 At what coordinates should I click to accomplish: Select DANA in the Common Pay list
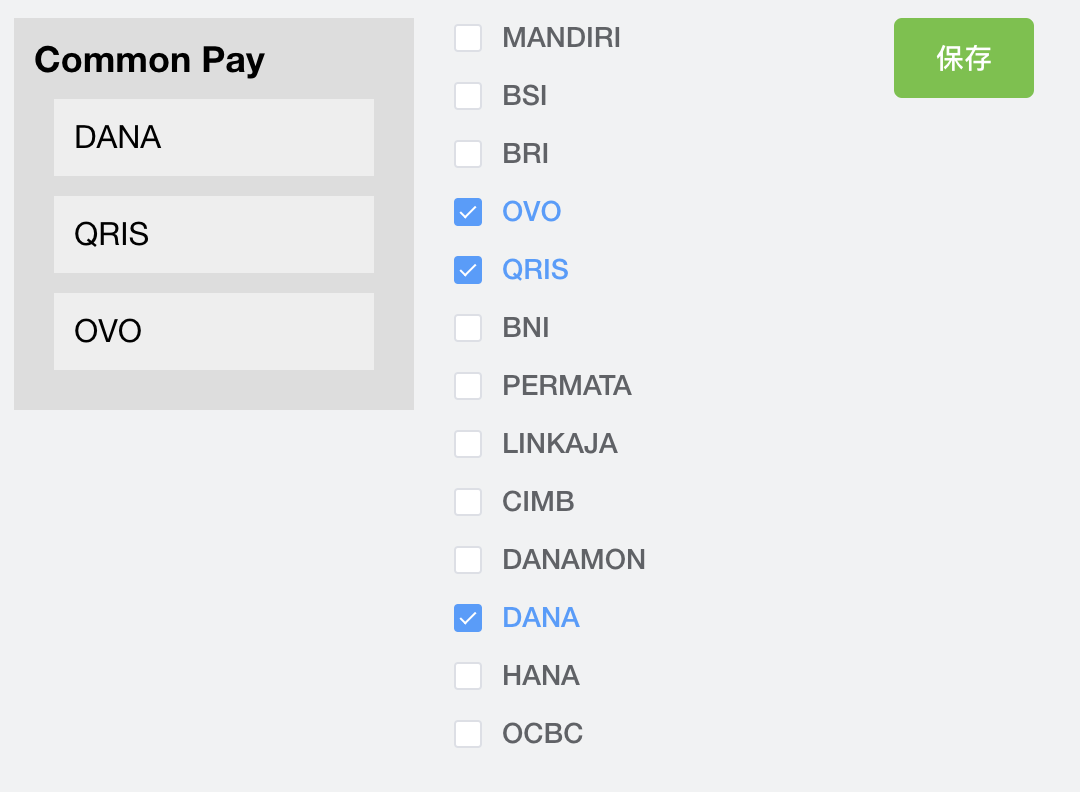tap(213, 137)
